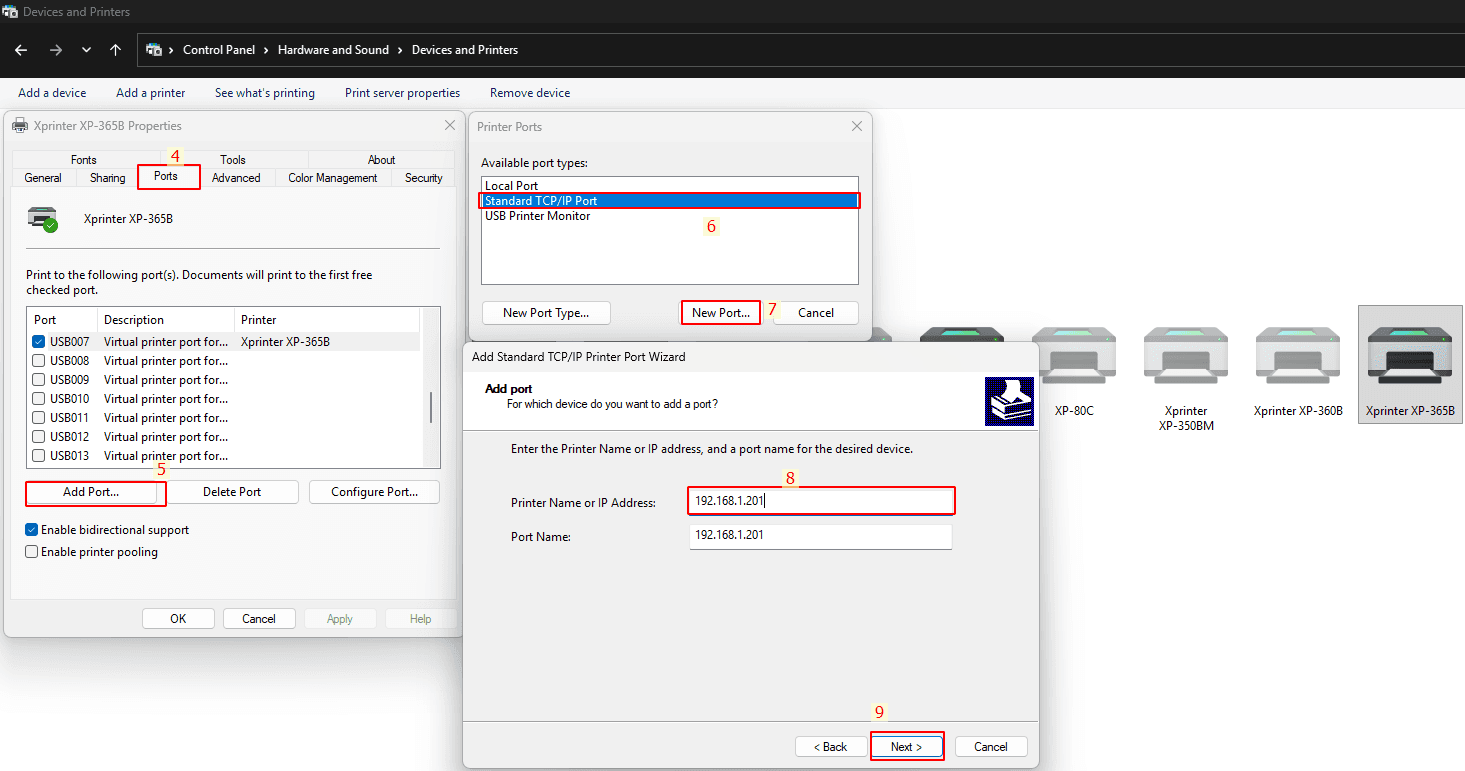Click Remove device command
The height and width of the screenshot is (771, 1465).
[530, 93]
